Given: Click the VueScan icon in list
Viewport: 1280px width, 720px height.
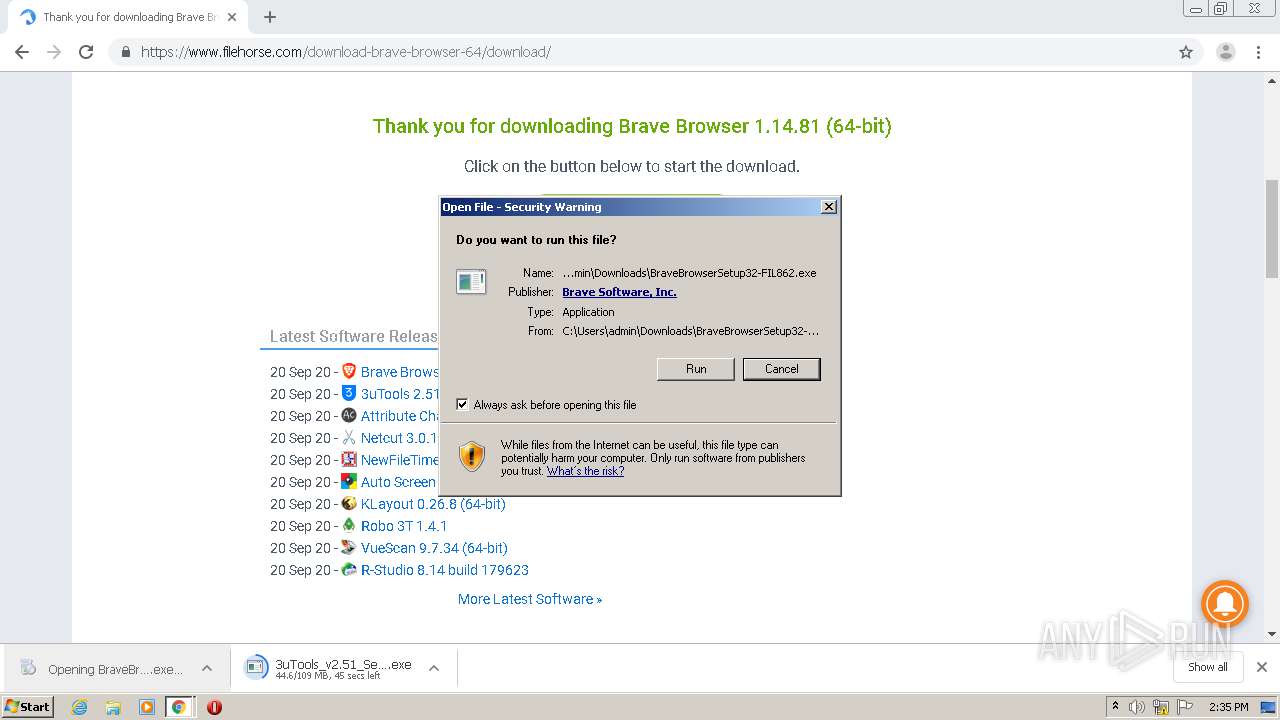Looking at the screenshot, I should click(x=349, y=547).
